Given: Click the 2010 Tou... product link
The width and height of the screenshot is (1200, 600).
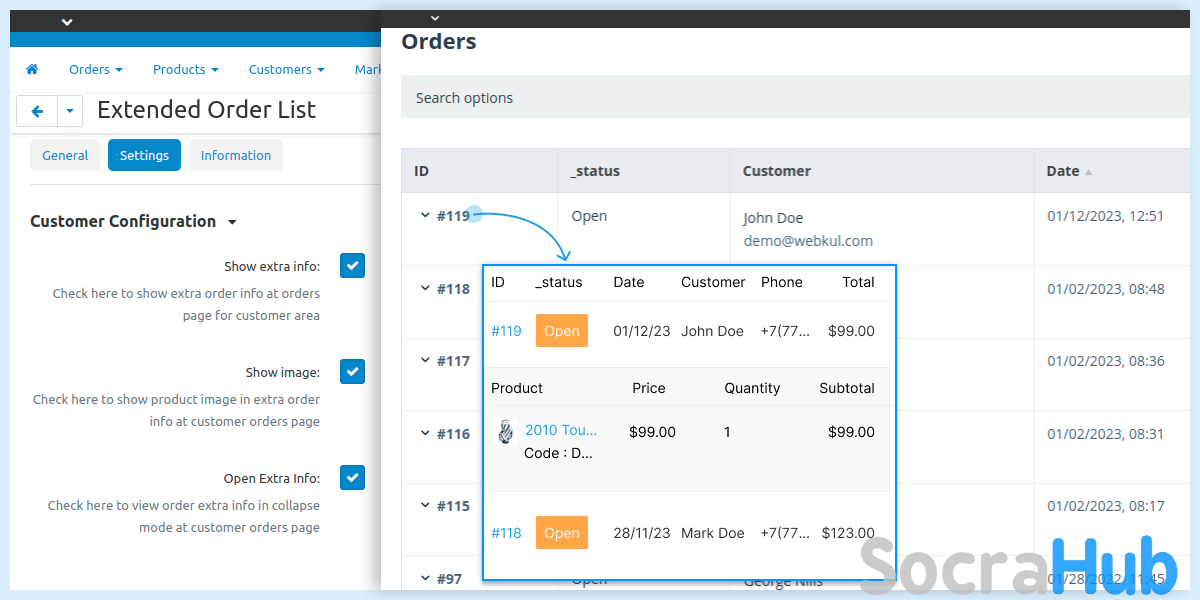Looking at the screenshot, I should pyautogui.click(x=560, y=430).
